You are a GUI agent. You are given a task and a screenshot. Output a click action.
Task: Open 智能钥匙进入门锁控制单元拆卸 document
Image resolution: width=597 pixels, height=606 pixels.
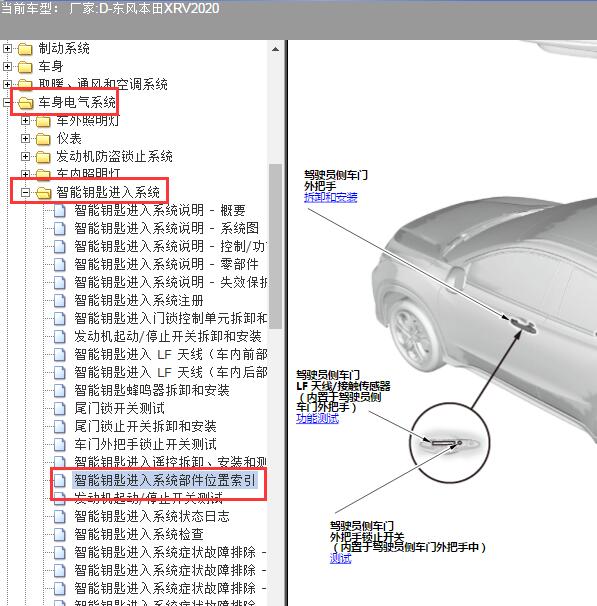(x=170, y=318)
